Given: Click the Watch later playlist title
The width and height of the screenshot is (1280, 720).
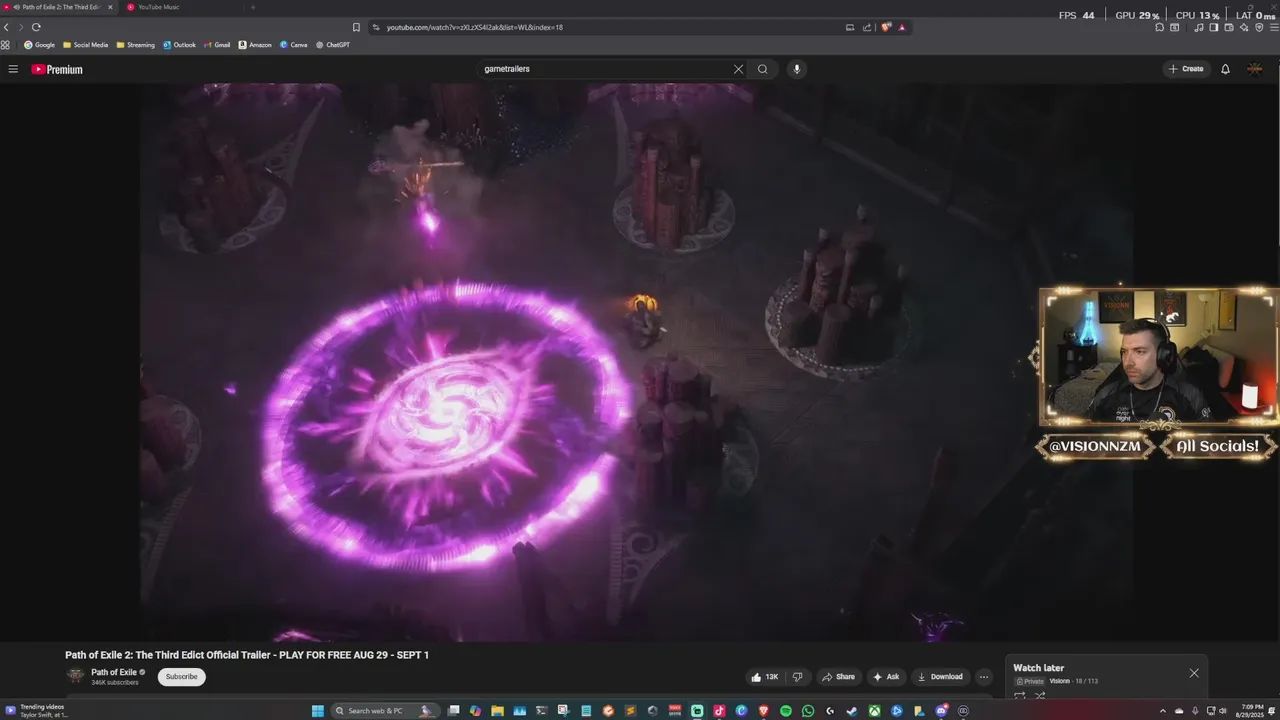Looking at the screenshot, I should (x=1038, y=668).
